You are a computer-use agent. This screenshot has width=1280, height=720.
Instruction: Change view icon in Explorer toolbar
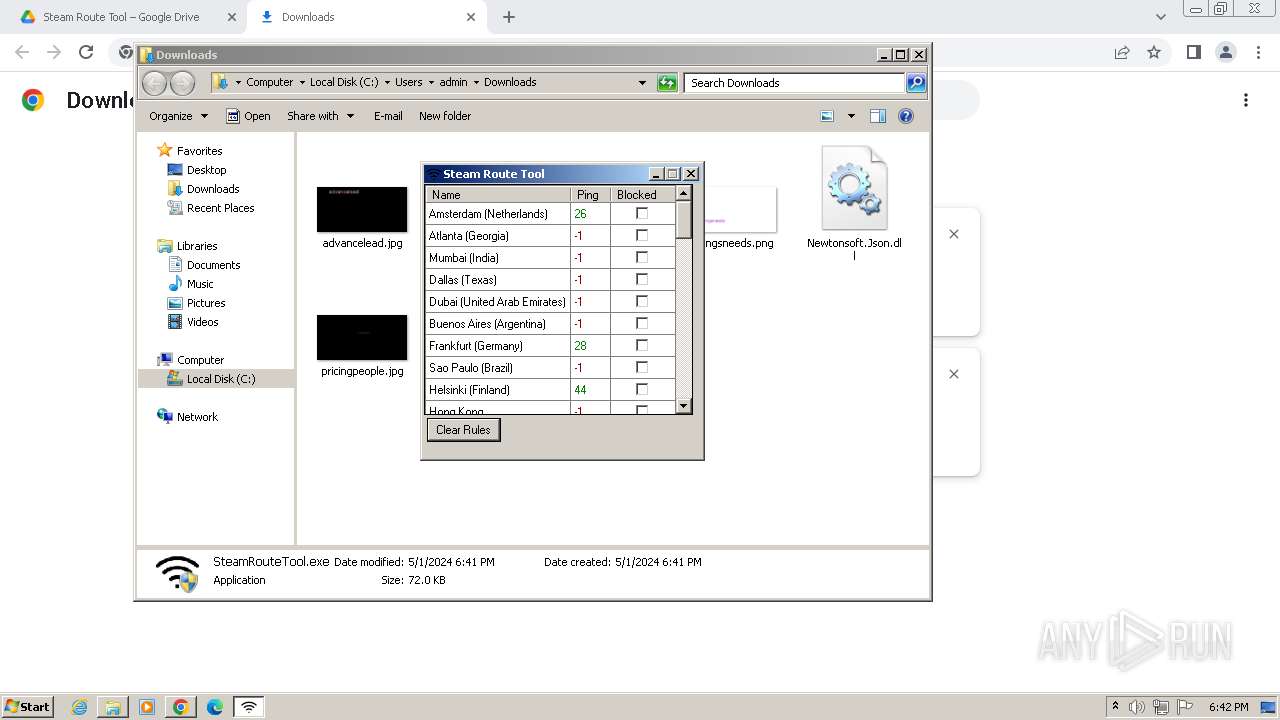pyautogui.click(x=827, y=116)
